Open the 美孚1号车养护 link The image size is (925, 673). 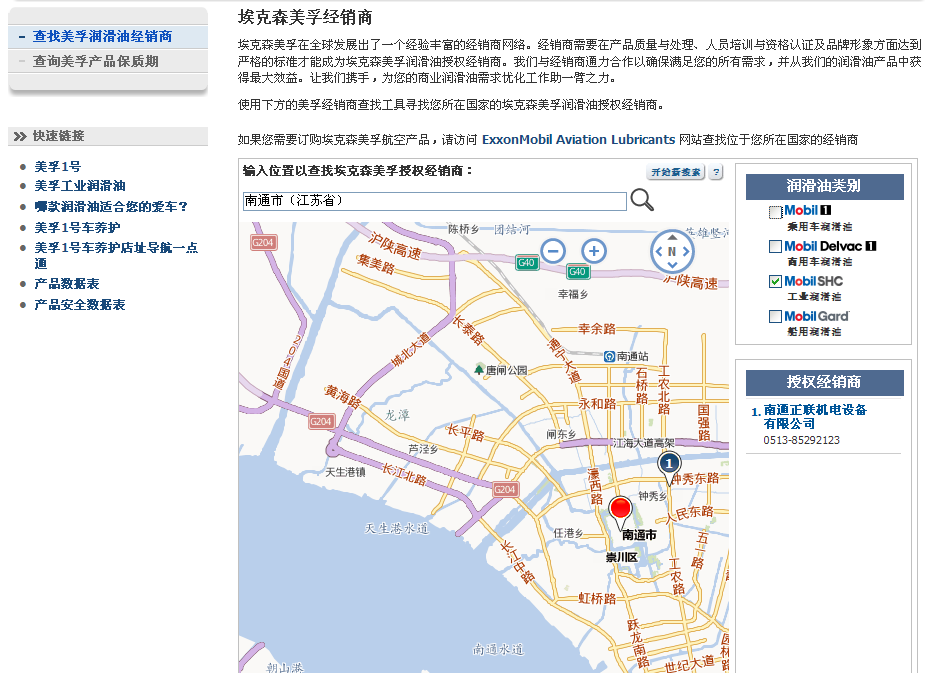click(x=77, y=228)
